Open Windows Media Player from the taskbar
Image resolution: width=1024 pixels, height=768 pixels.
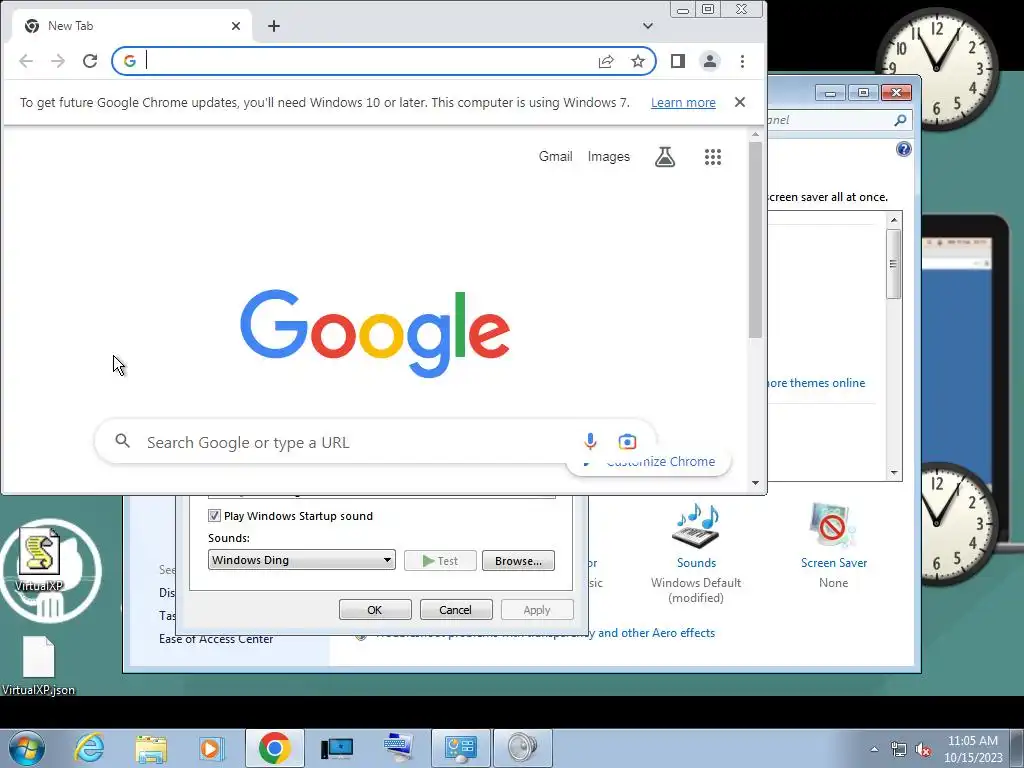212,748
